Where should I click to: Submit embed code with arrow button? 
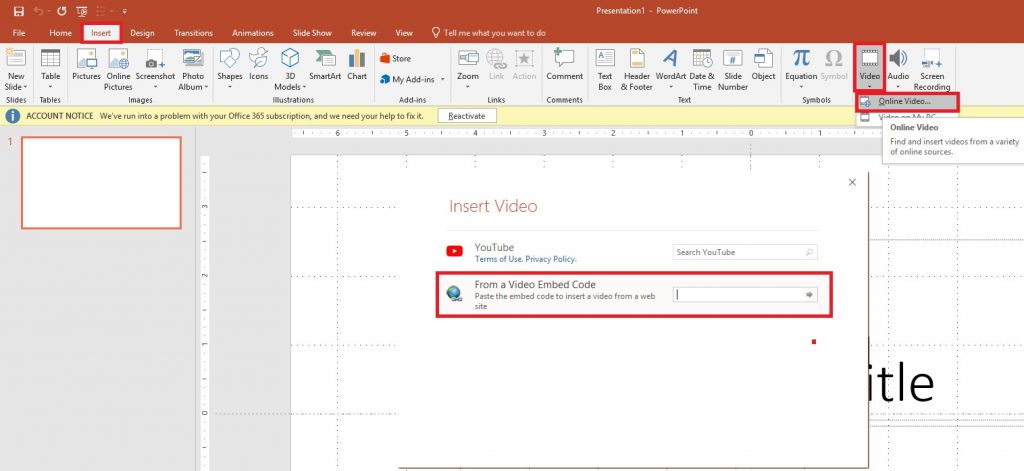click(x=810, y=295)
